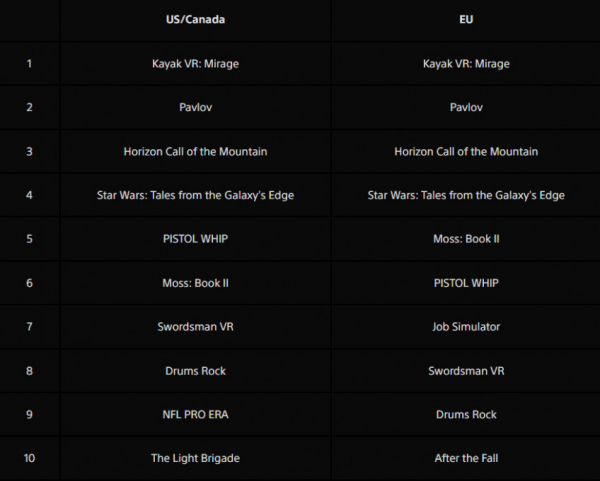Select Moss: Book II in rank 6 row
The image size is (600, 481).
pos(195,283)
